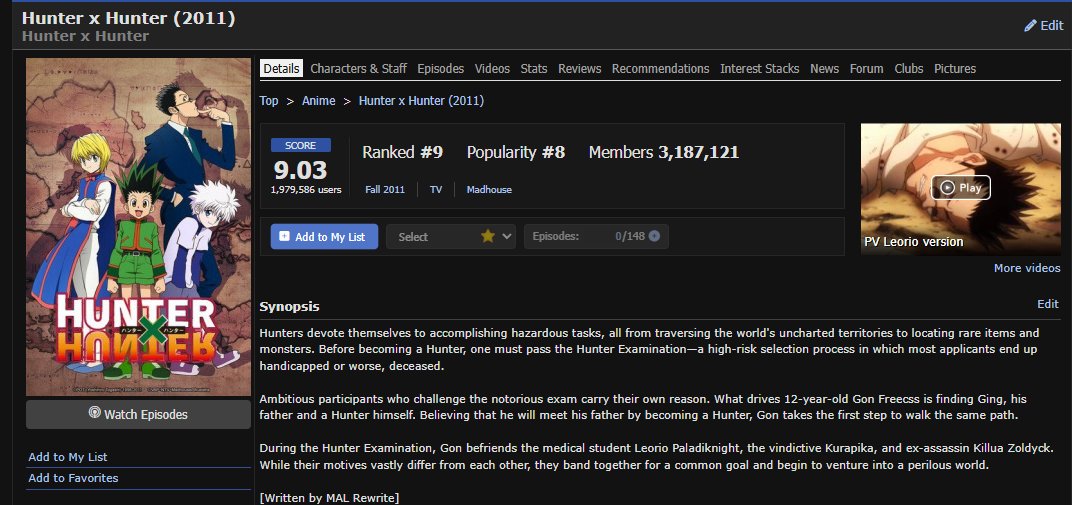Click Hunter x Hunter (2011) breadcrumb link
Screen dimensions: 1072x505
pos(421,100)
